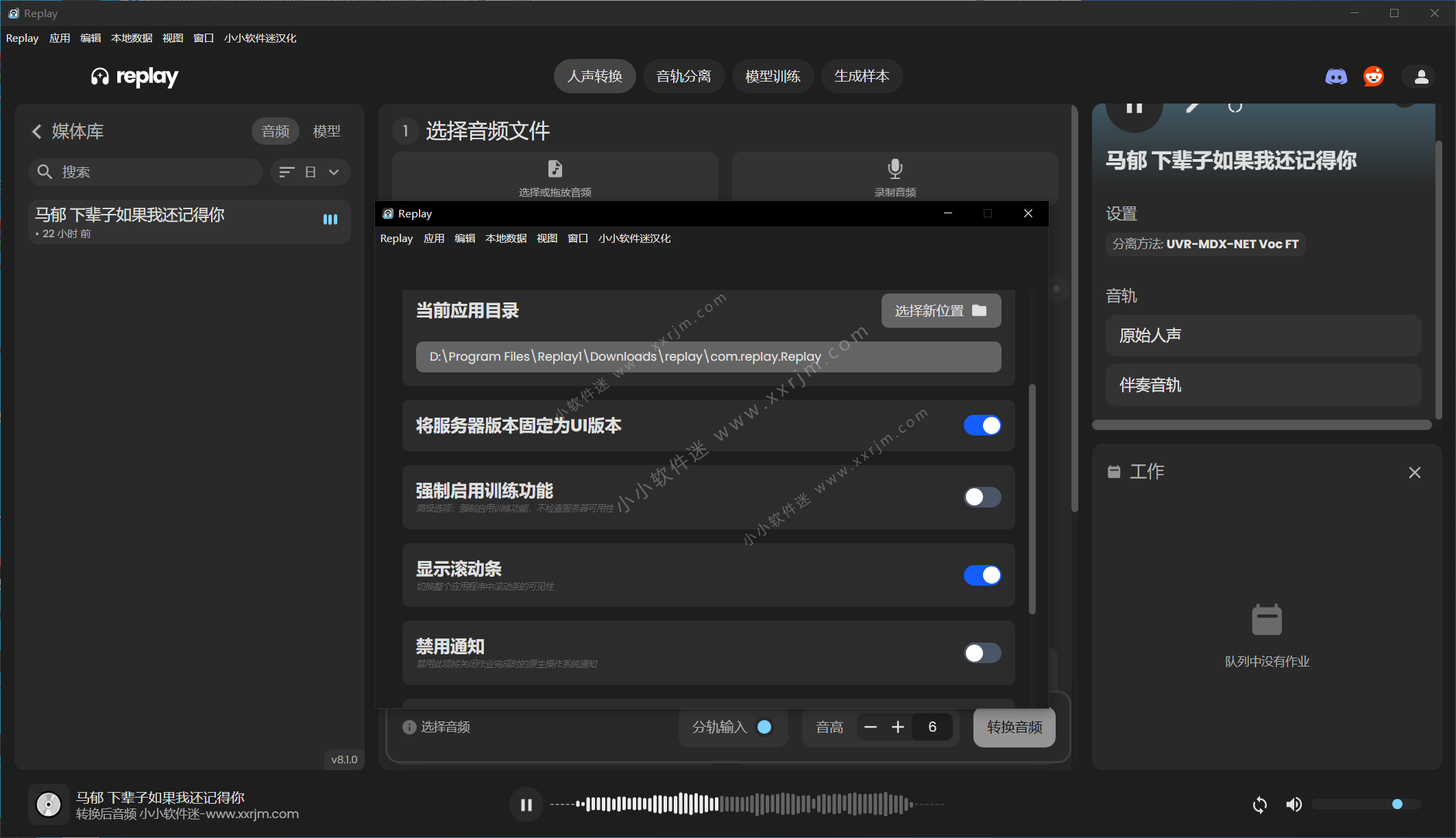Switch to 模型训练 tab

[773, 76]
